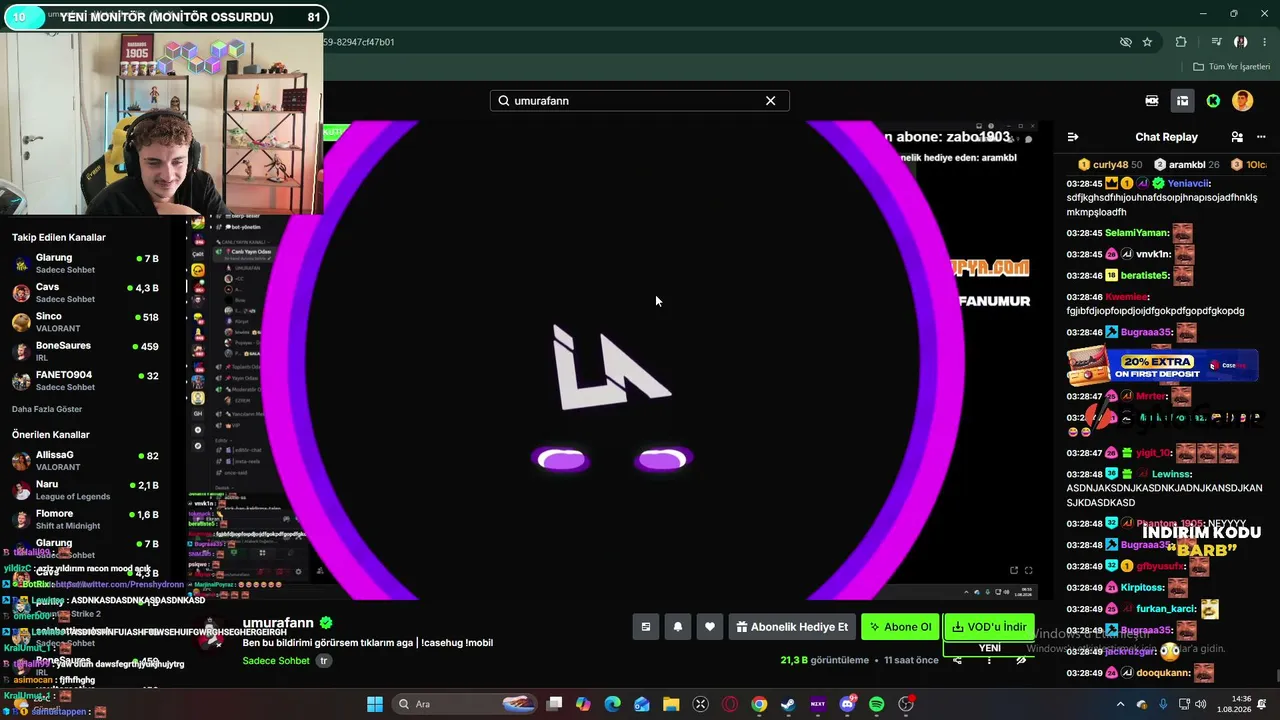Open Spotify from the taskbar

pyautogui.click(x=877, y=704)
